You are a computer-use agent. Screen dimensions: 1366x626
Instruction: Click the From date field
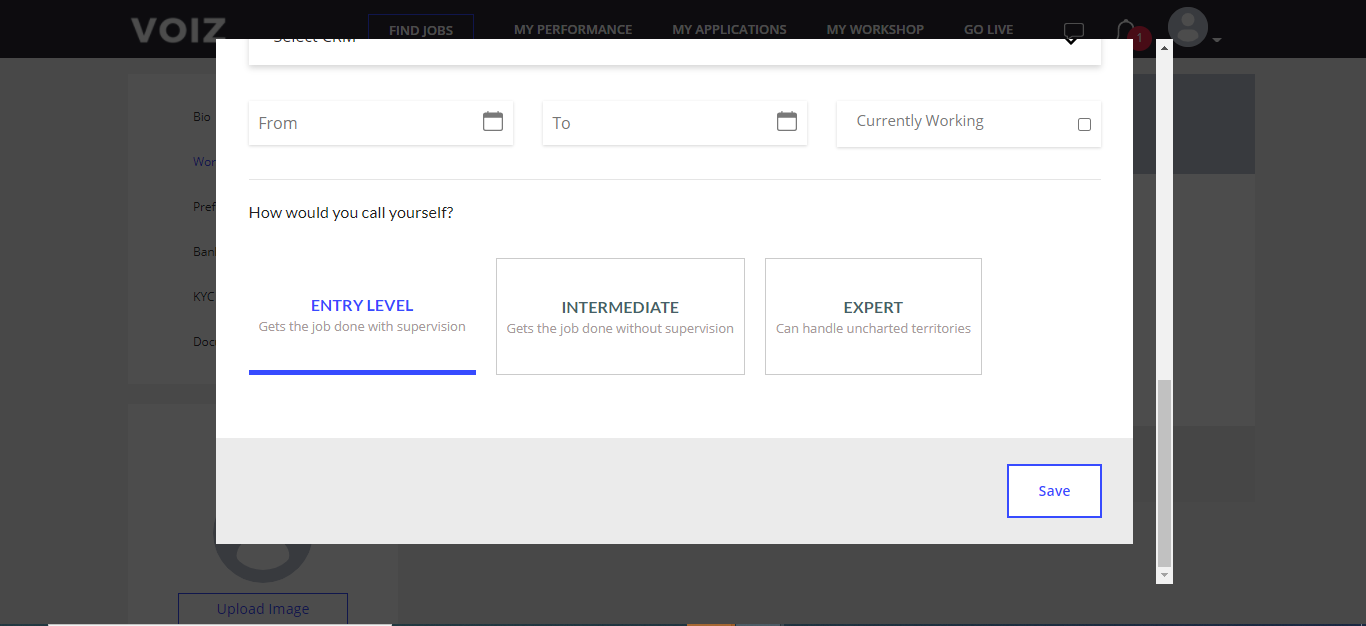point(381,123)
